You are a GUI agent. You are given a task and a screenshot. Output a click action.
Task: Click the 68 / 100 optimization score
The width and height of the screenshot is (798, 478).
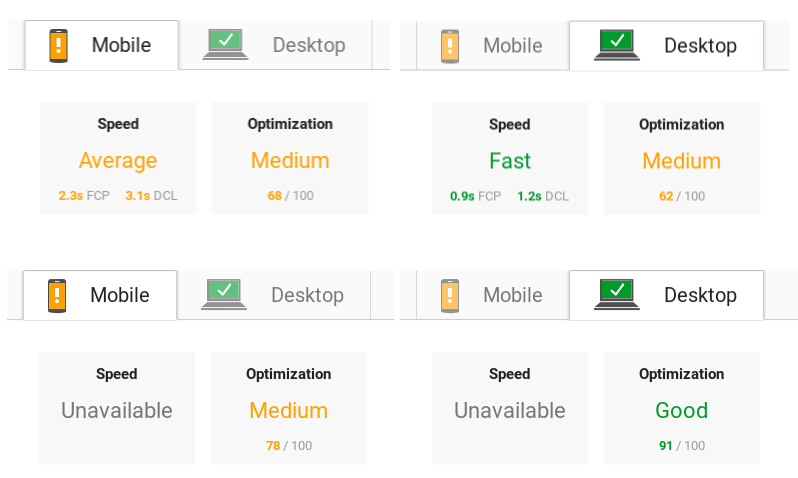pos(290,196)
